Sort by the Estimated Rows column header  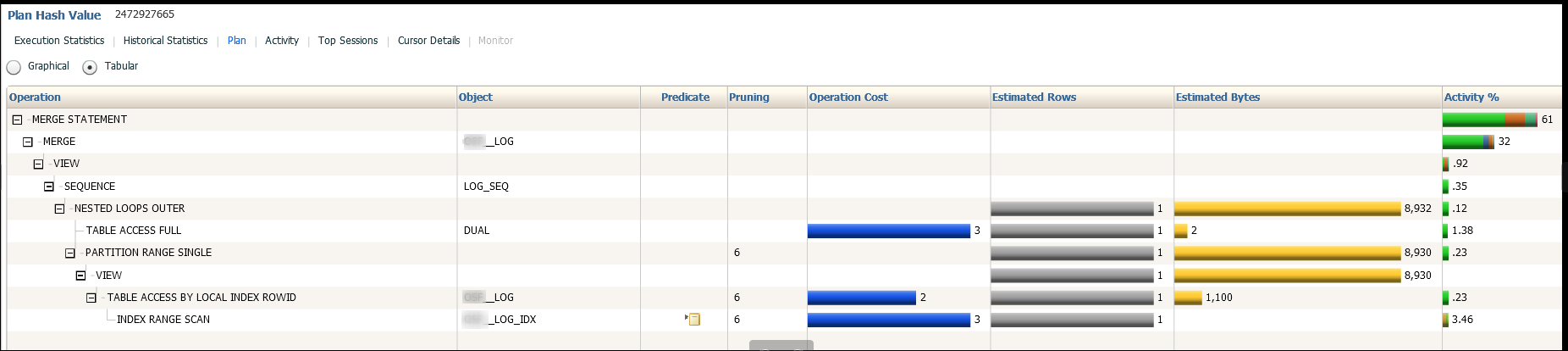click(x=1034, y=97)
